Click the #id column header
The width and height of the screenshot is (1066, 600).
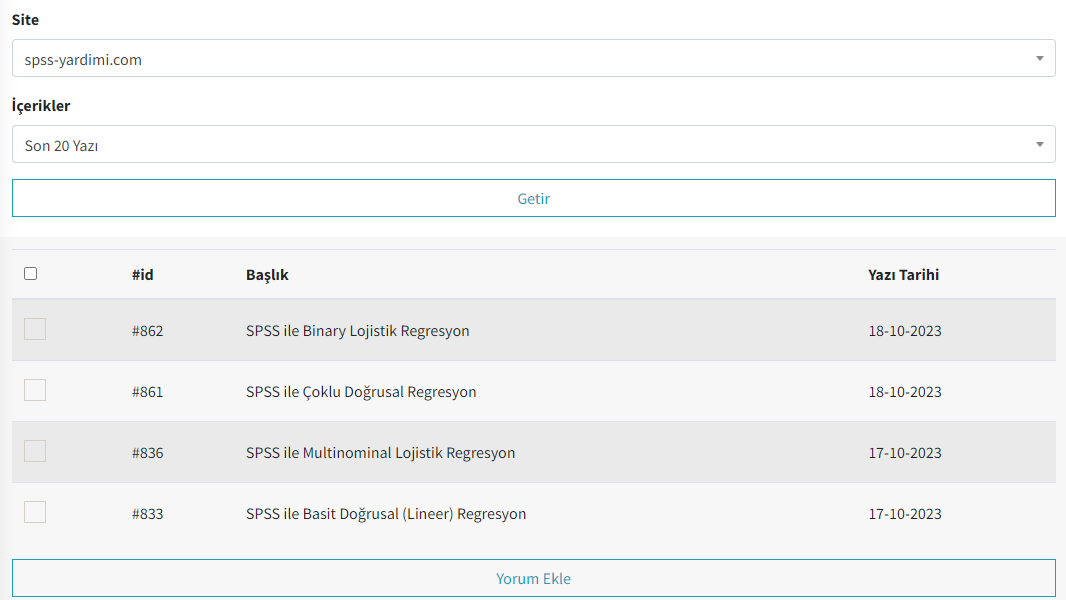click(143, 275)
